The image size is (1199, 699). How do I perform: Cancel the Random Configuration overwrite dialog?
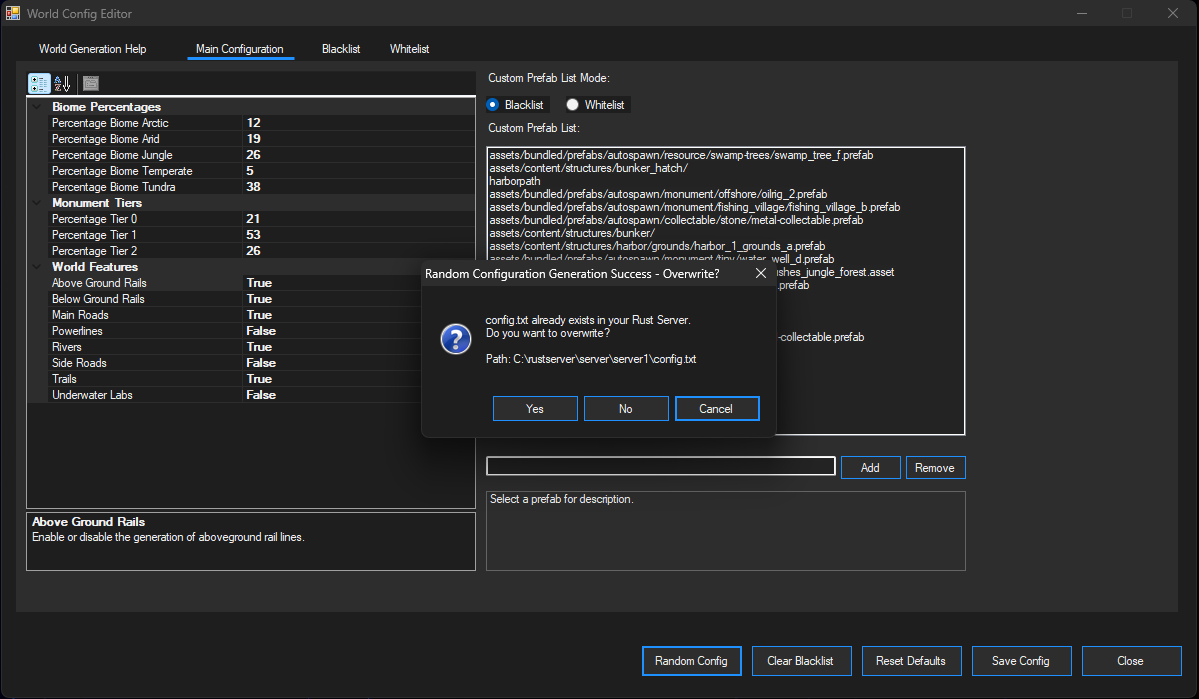coord(716,408)
